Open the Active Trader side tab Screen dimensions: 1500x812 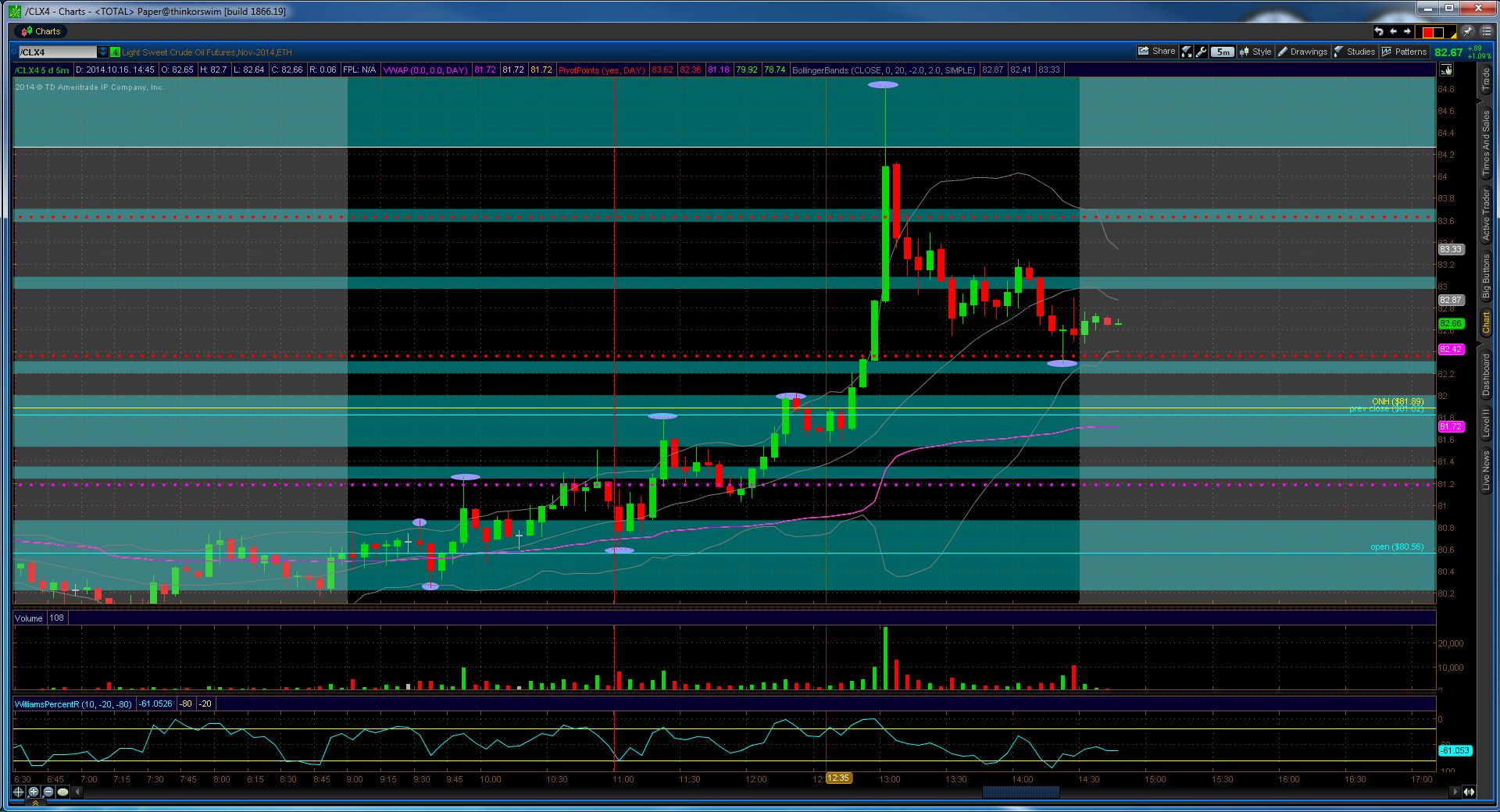click(x=1486, y=214)
